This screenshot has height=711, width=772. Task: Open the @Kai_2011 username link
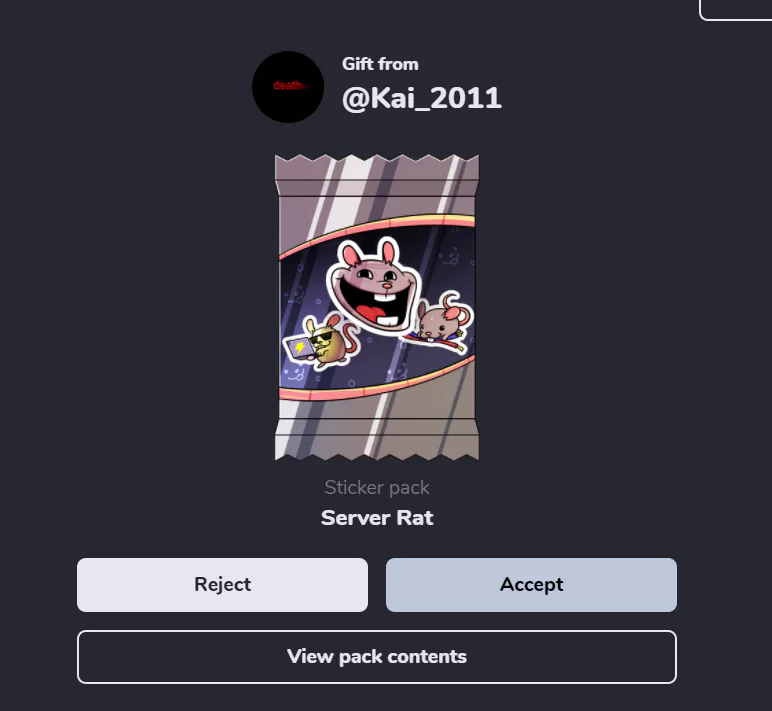[421, 98]
